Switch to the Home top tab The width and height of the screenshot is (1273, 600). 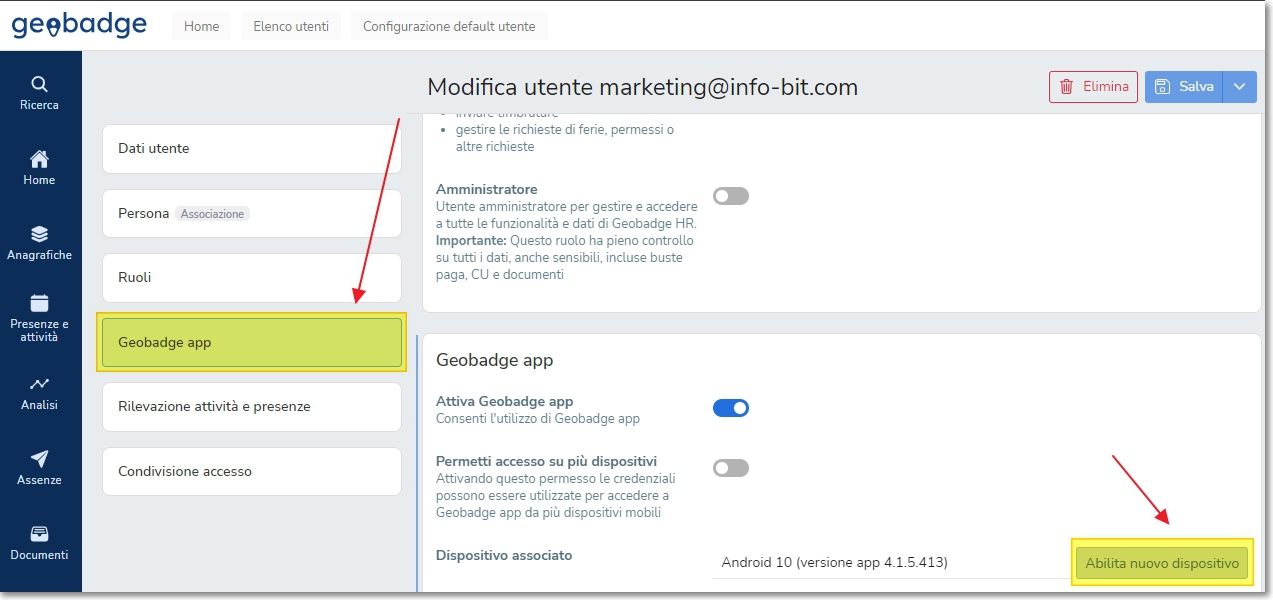pyautogui.click(x=201, y=26)
